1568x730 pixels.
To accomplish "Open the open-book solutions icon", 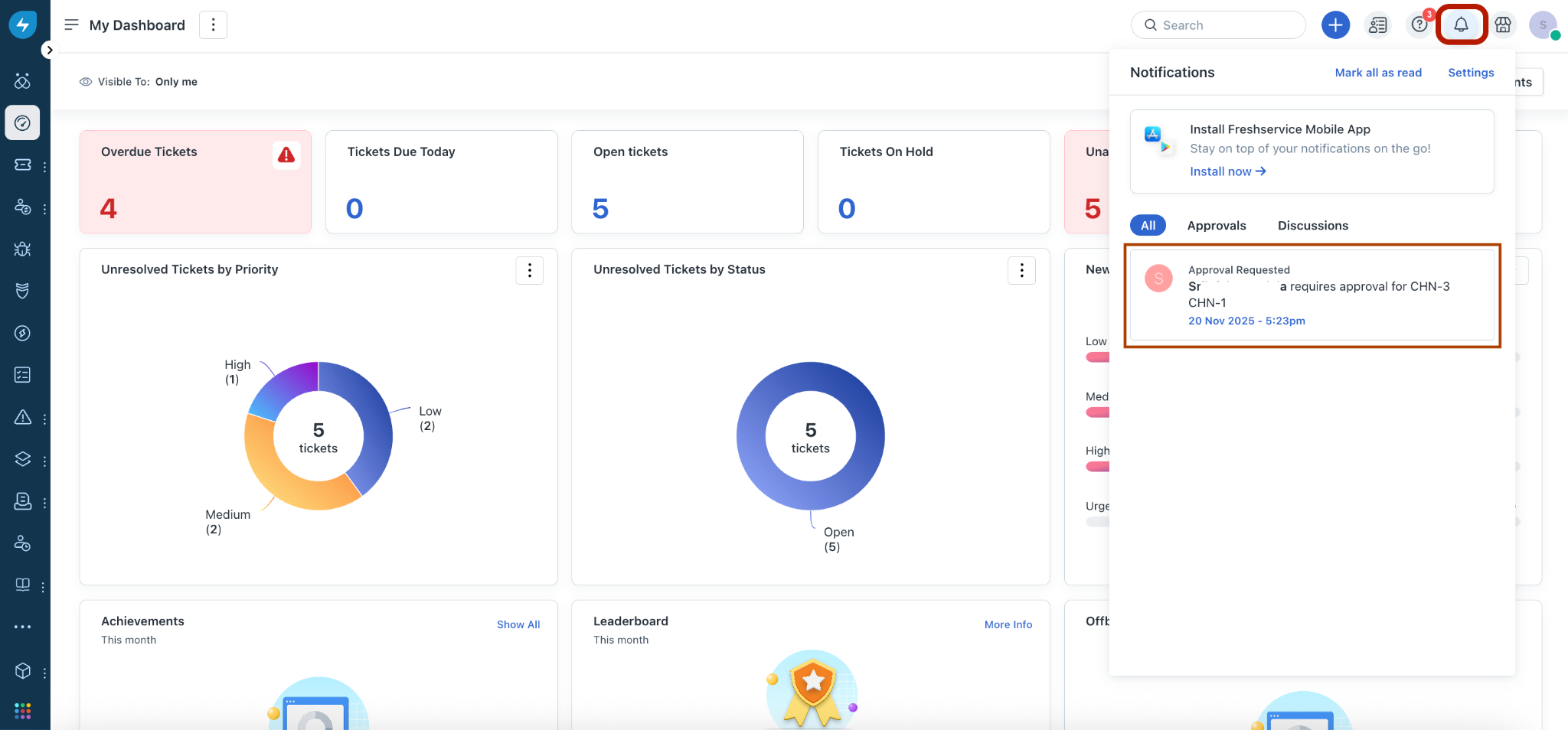I will click(x=22, y=585).
